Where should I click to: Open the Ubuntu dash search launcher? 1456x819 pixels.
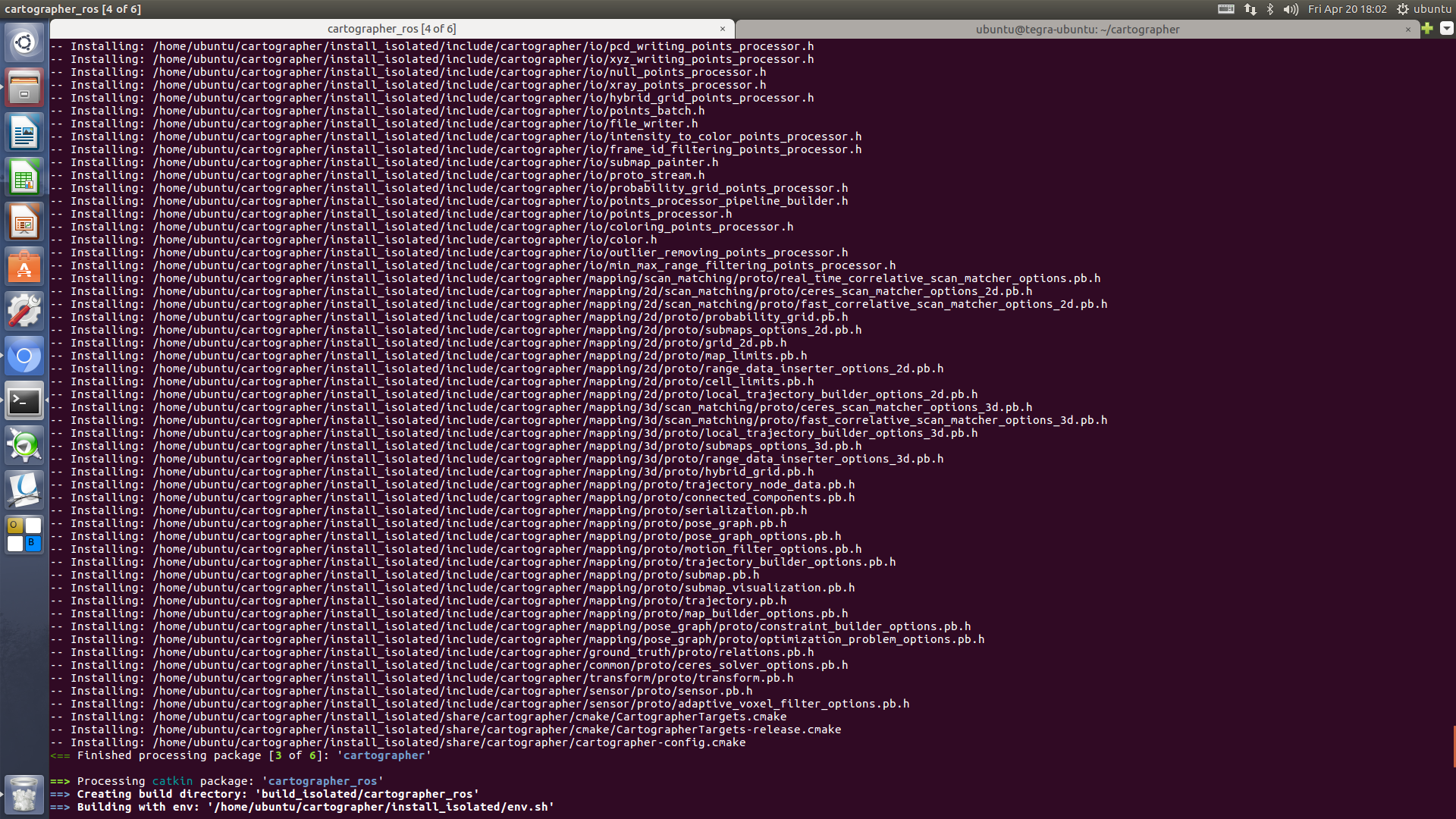click(24, 42)
